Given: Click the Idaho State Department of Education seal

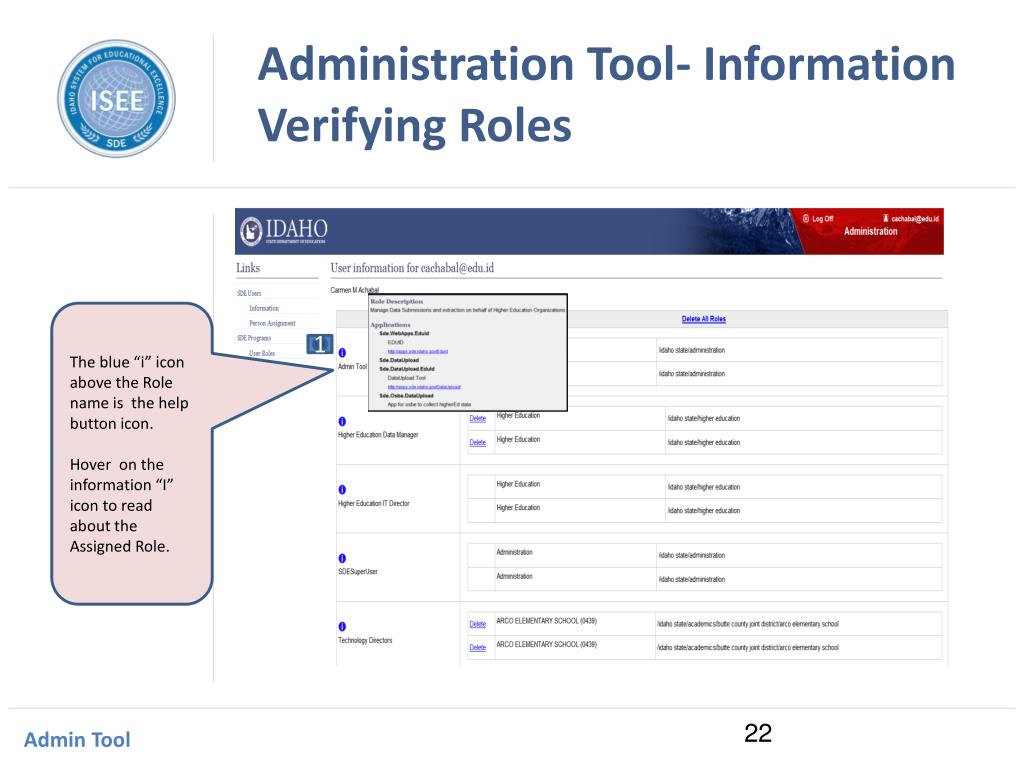Looking at the screenshot, I should pyautogui.click(x=251, y=231).
